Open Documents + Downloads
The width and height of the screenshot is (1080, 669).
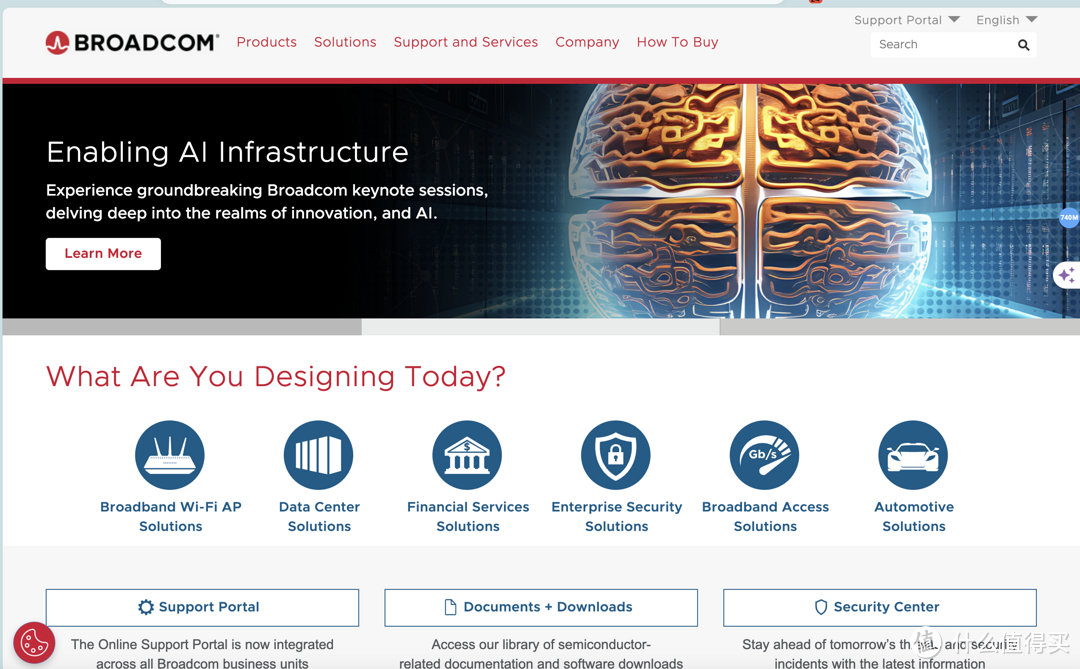[541, 607]
